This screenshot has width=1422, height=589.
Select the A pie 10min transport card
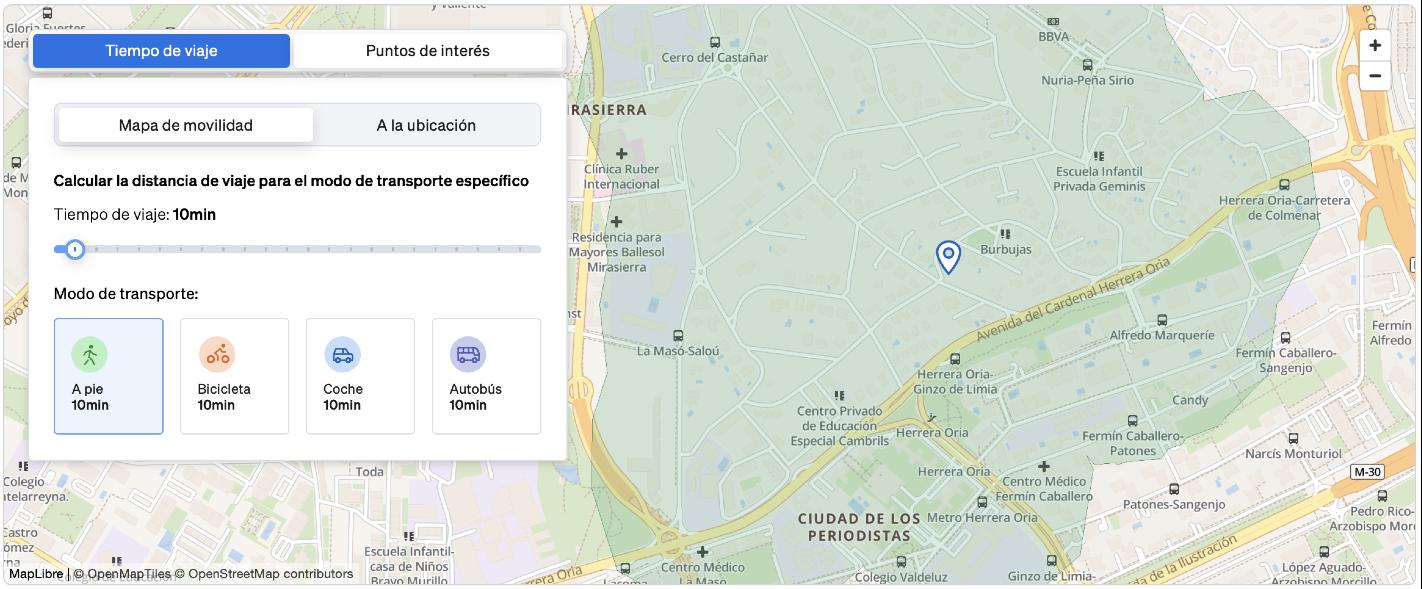tap(109, 376)
